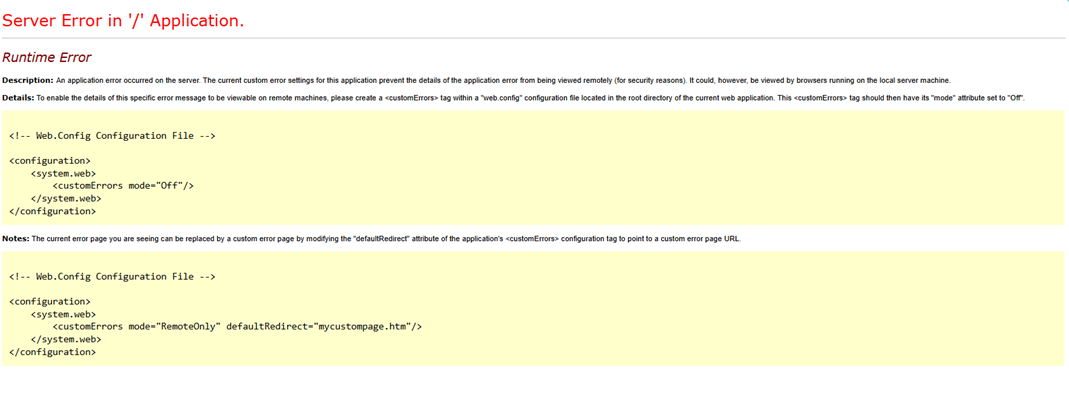The width and height of the screenshot is (1069, 413).
Task: Click the Web.Config comment in first code block
Action: [x=112, y=136]
